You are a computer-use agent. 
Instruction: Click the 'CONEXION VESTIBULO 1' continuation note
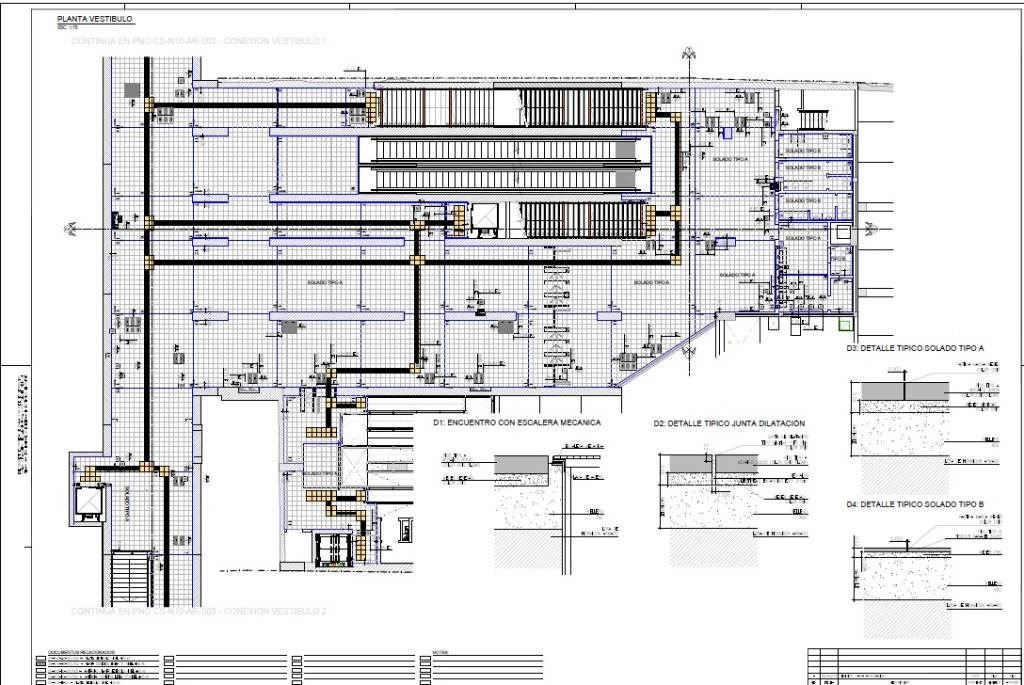(x=199, y=41)
